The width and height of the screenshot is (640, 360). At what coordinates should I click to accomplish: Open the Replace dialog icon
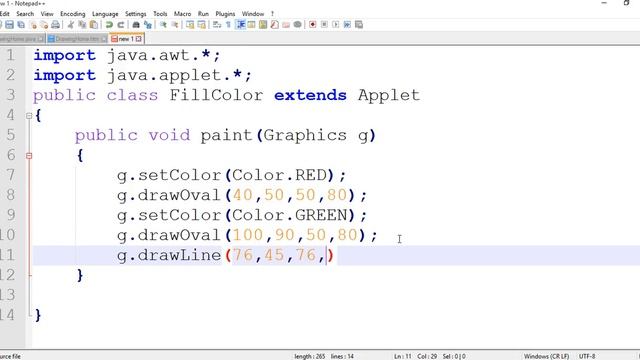148,25
